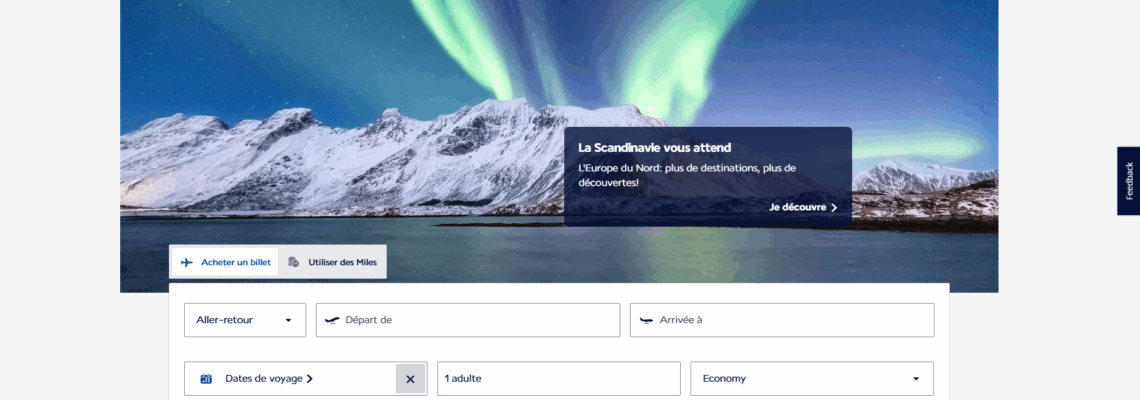Switch to Utiliser des Miles tab
The image size is (1140, 400).
(x=332, y=262)
